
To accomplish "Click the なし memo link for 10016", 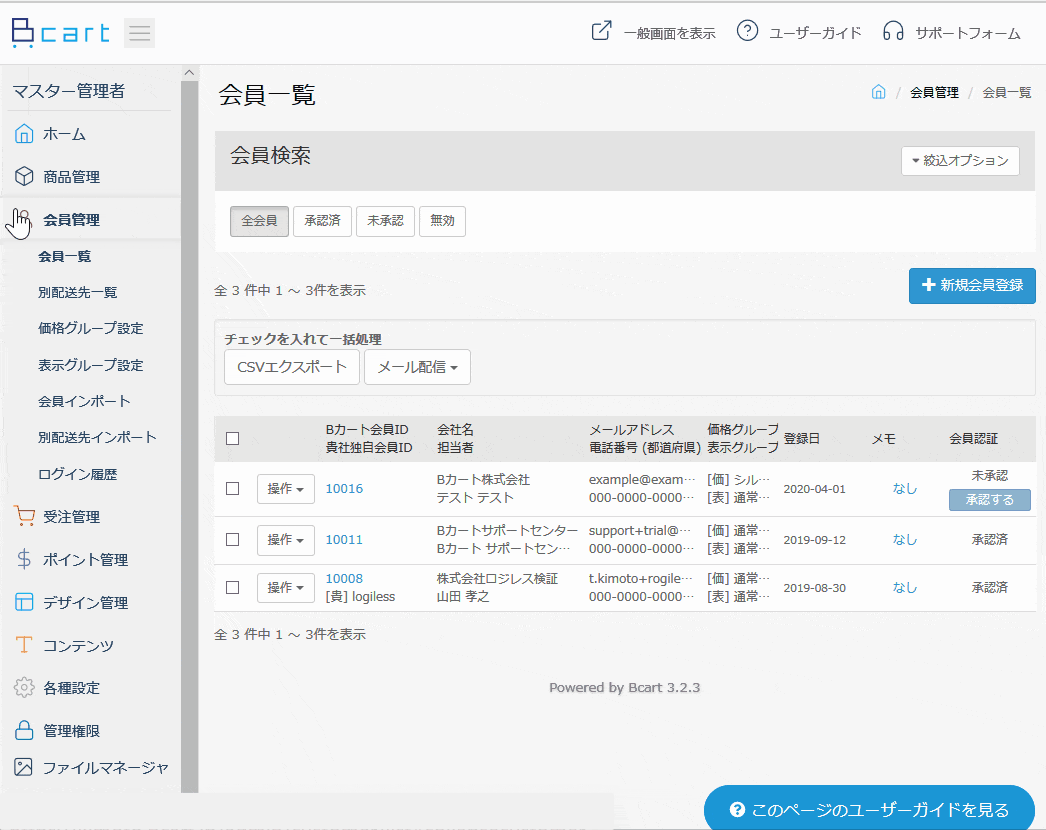I will click(x=905, y=488).
